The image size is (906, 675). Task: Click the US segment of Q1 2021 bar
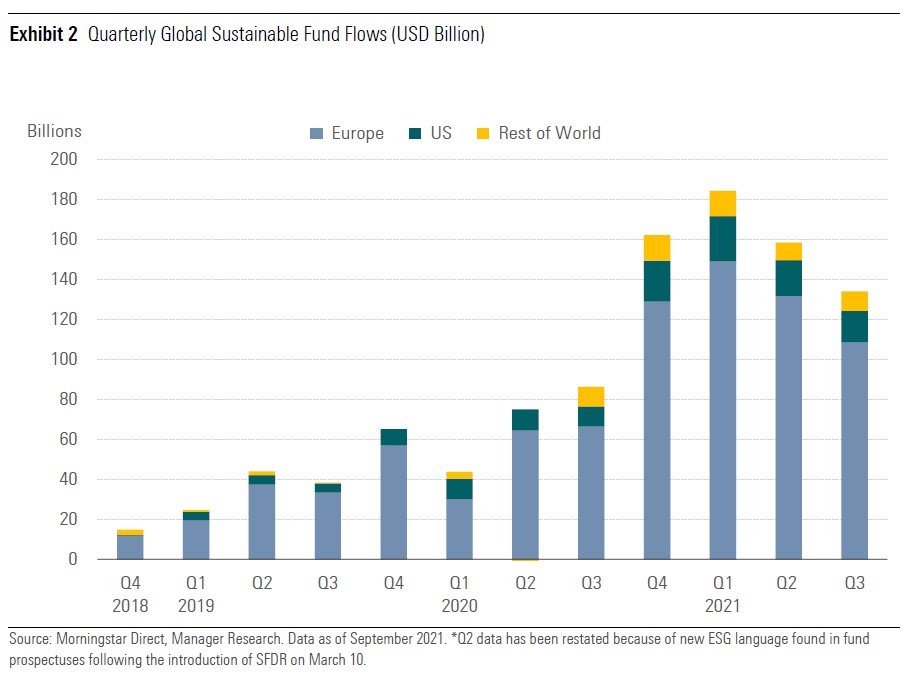722,239
